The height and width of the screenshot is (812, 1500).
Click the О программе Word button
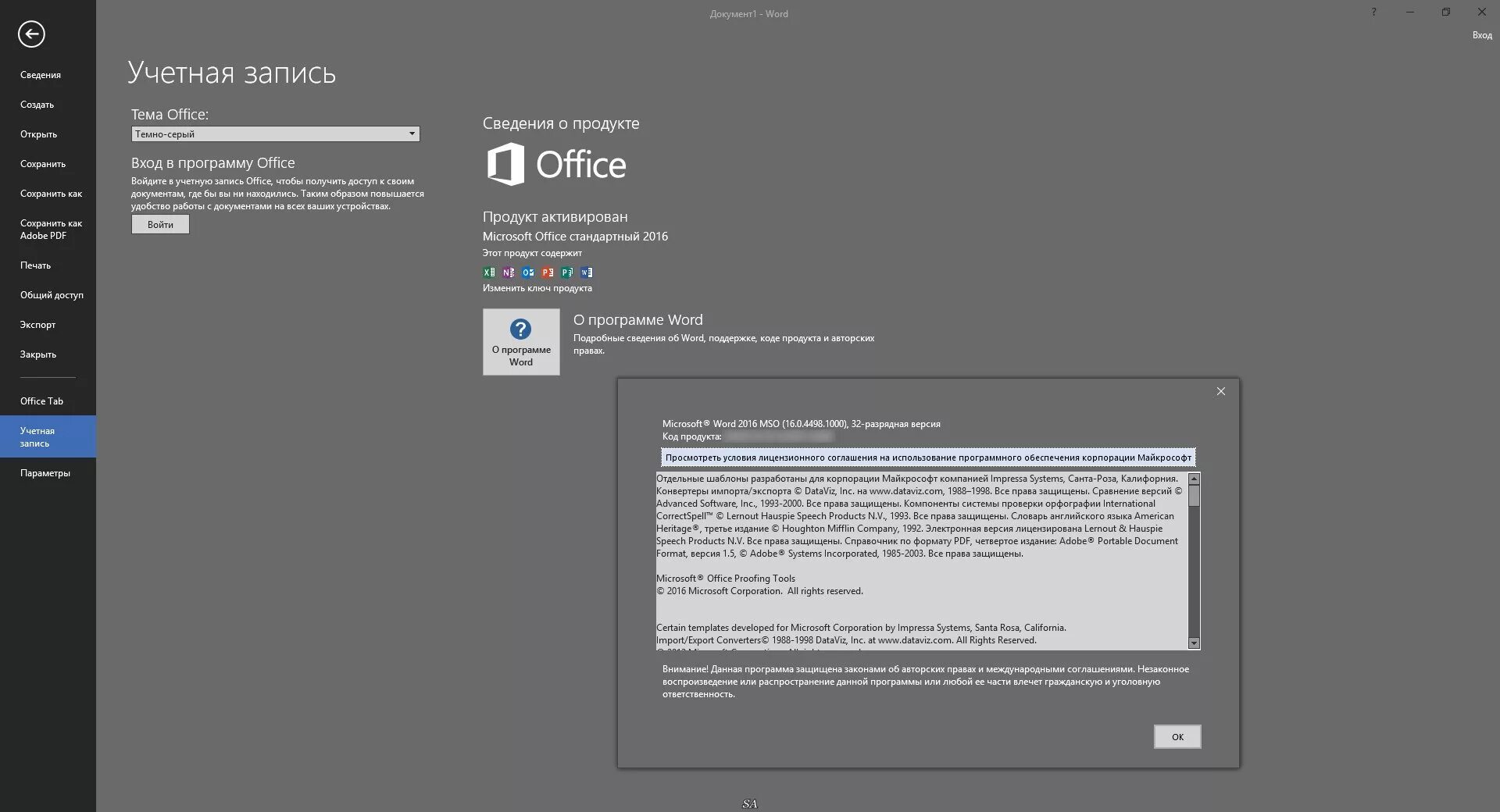(521, 342)
